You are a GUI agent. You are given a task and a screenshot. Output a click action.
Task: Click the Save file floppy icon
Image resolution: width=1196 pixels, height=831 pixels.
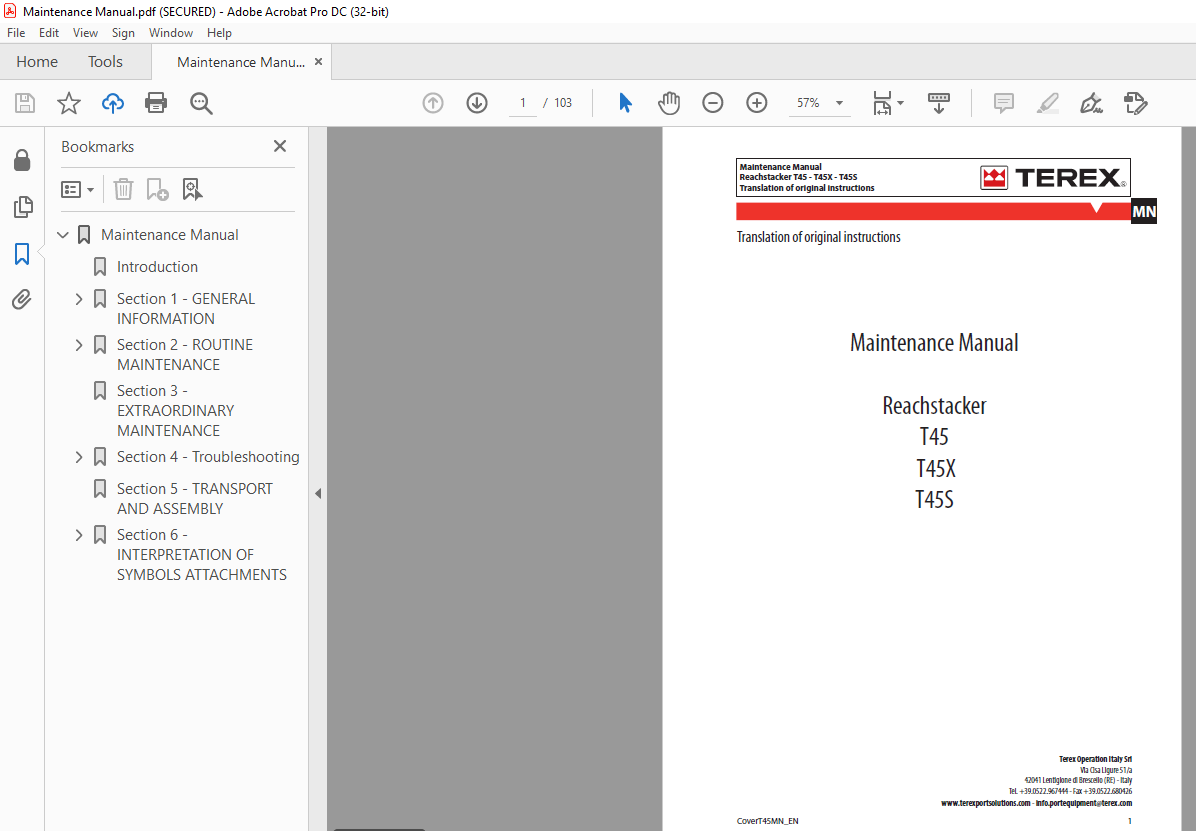(x=24, y=103)
